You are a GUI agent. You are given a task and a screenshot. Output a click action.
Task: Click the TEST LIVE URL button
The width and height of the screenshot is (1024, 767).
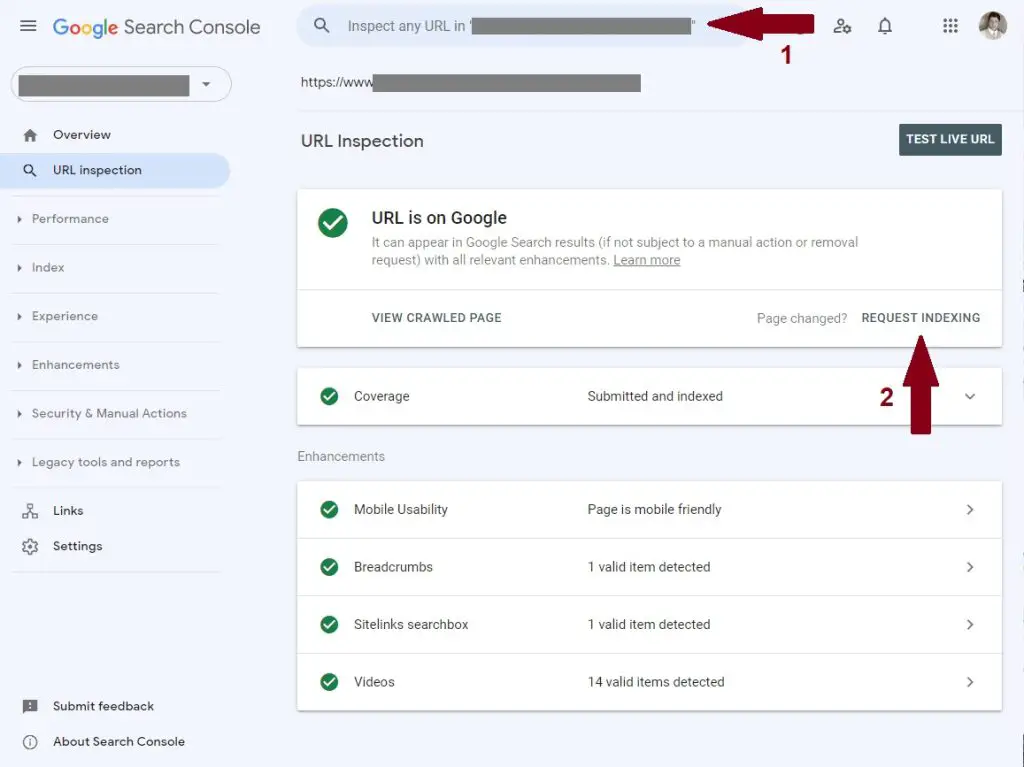coord(950,140)
